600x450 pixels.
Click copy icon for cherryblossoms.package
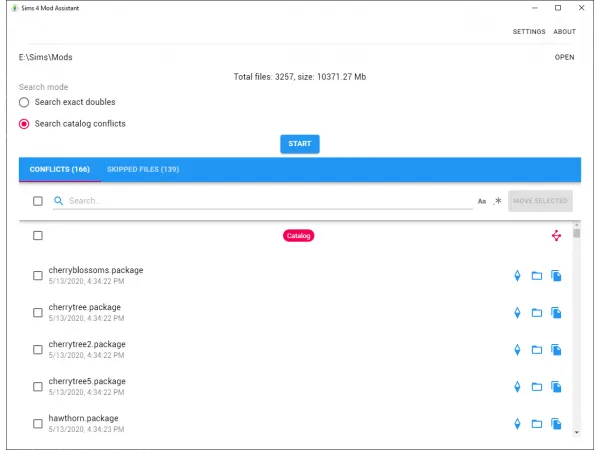coord(556,276)
